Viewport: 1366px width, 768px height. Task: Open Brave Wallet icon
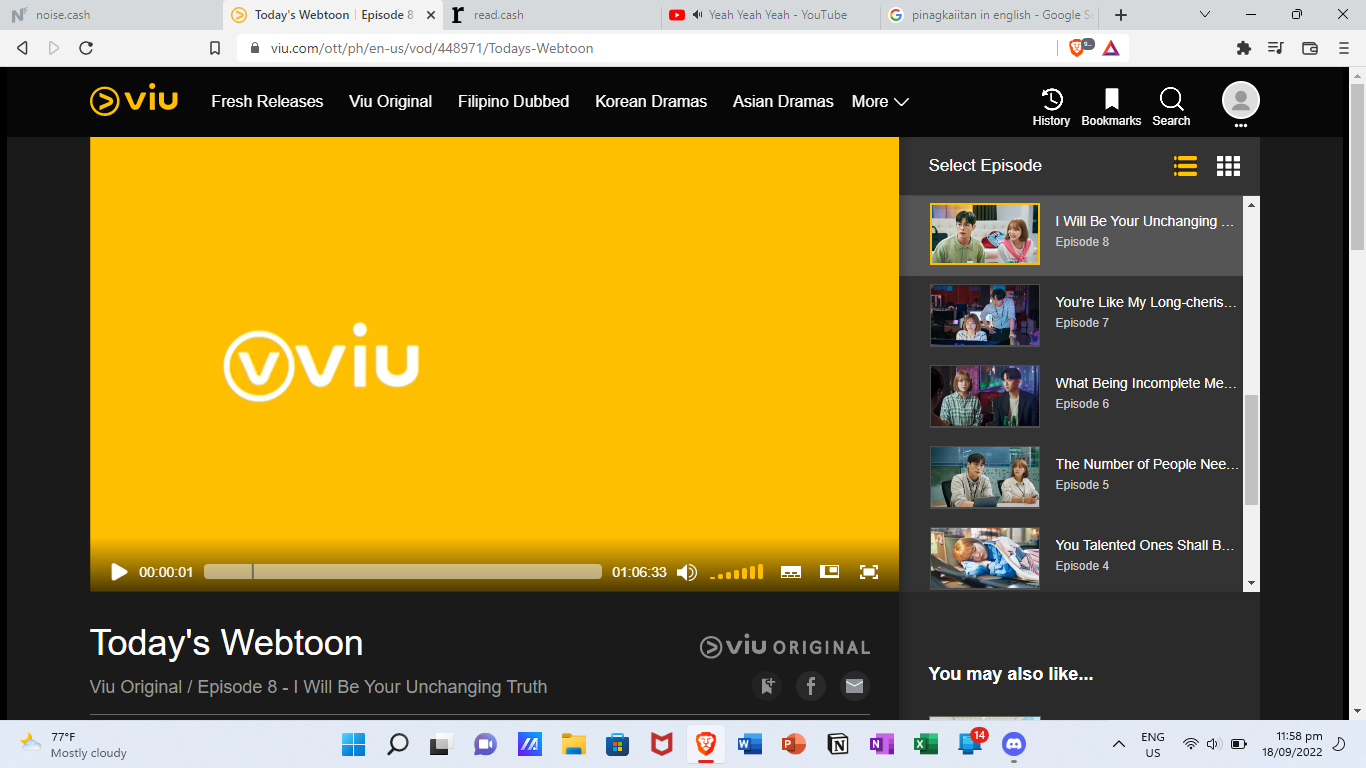pyautogui.click(x=1310, y=48)
